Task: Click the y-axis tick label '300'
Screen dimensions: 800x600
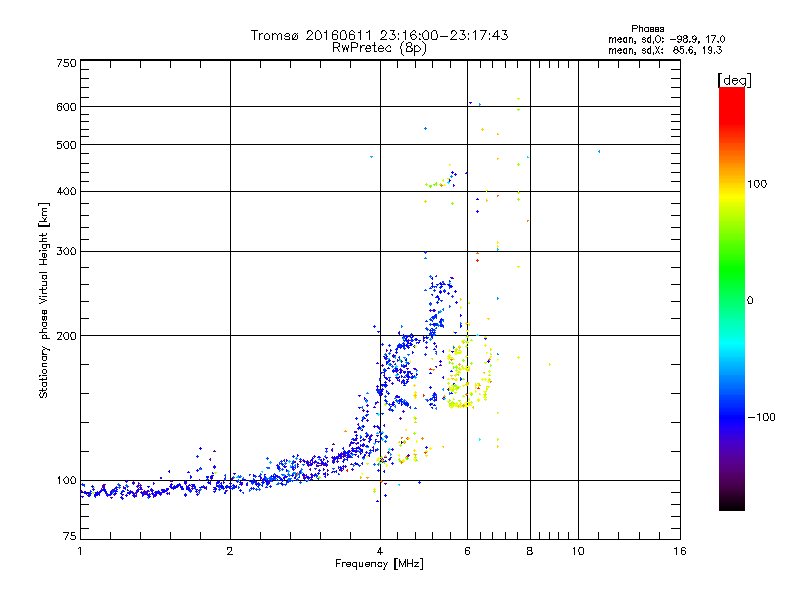Action: tap(66, 251)
